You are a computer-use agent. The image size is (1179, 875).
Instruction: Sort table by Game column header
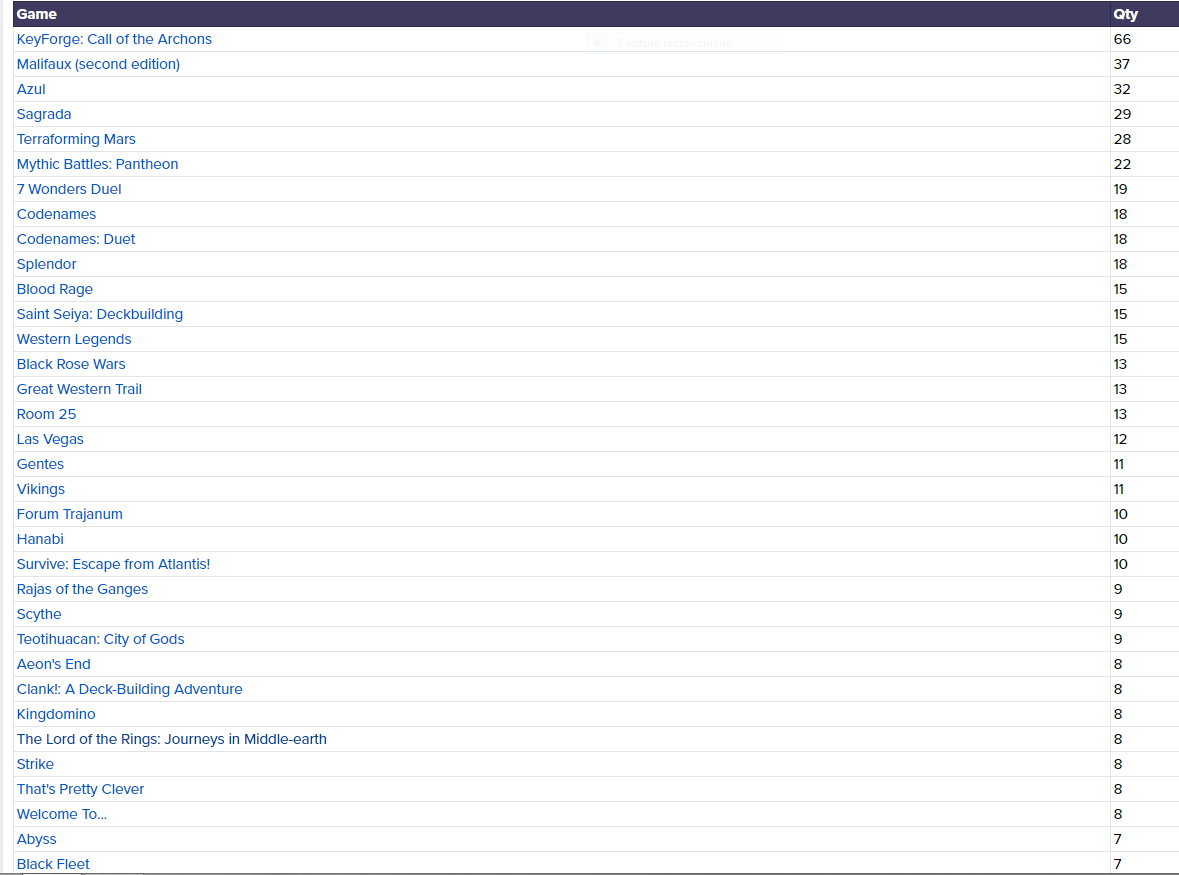[x=37, y=14]
